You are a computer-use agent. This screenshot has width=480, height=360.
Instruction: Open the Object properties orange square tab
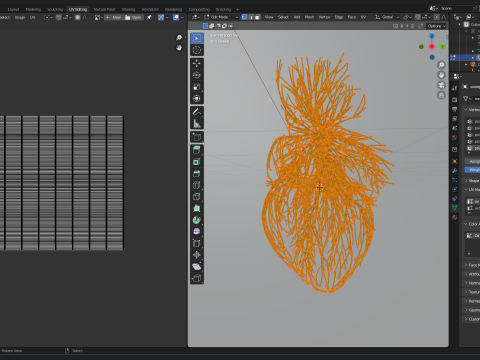[x=455, y=161]
